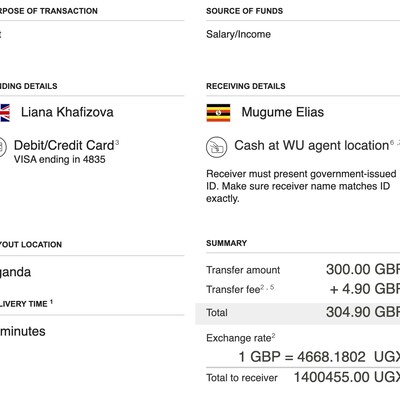
Task: Click Cash at WU agent location text
Action: (312, 146)
